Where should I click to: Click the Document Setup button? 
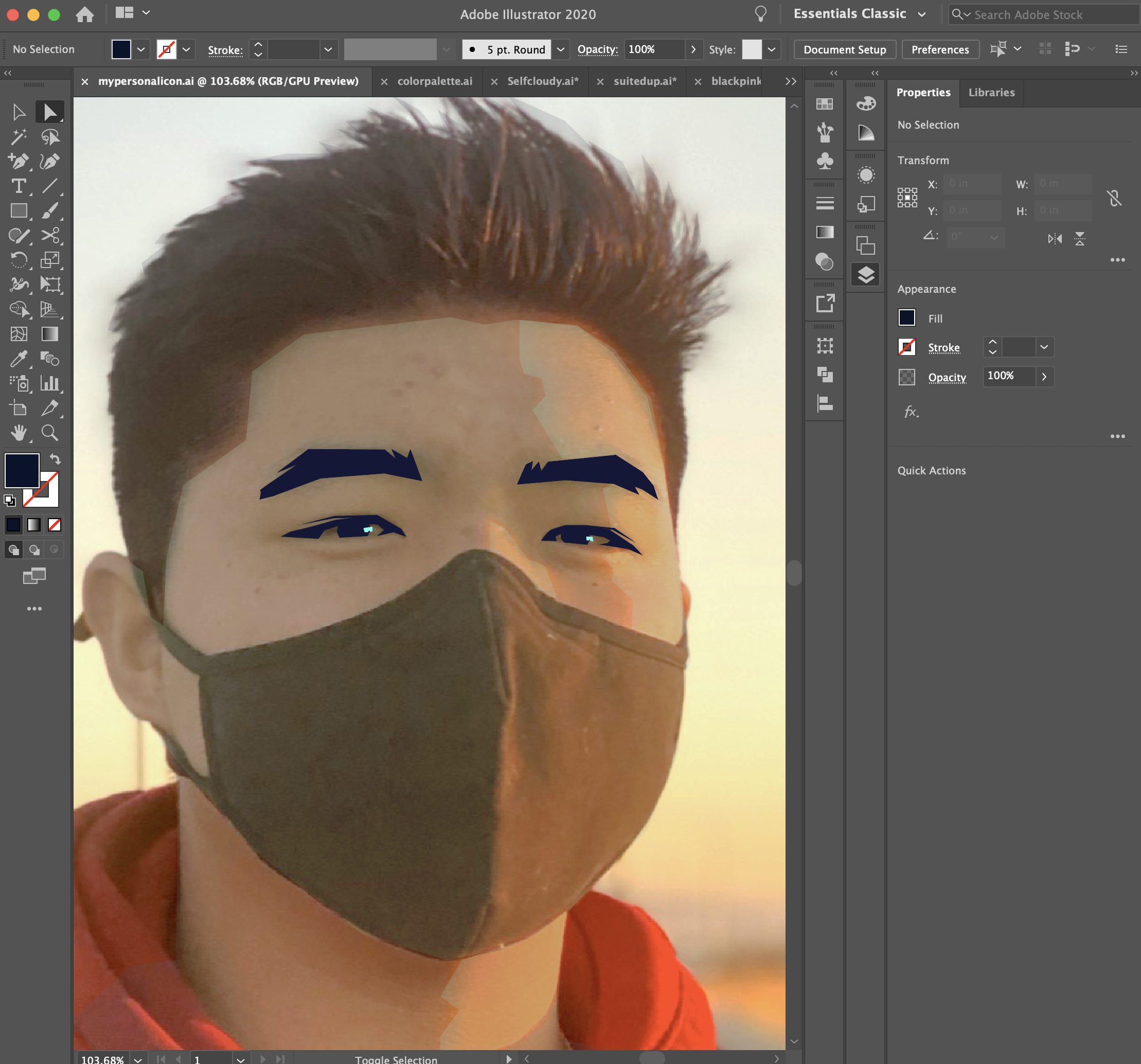844,50
